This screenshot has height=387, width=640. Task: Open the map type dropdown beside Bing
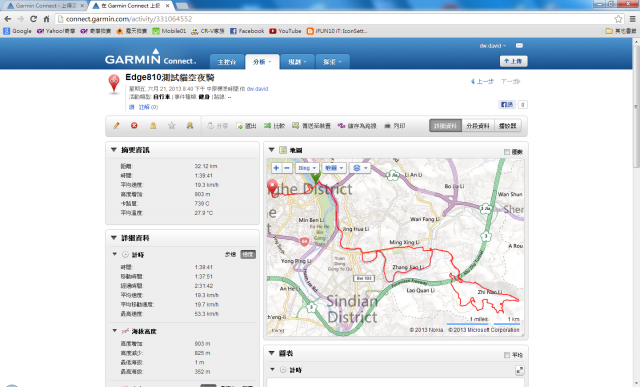tap(334, 168)
